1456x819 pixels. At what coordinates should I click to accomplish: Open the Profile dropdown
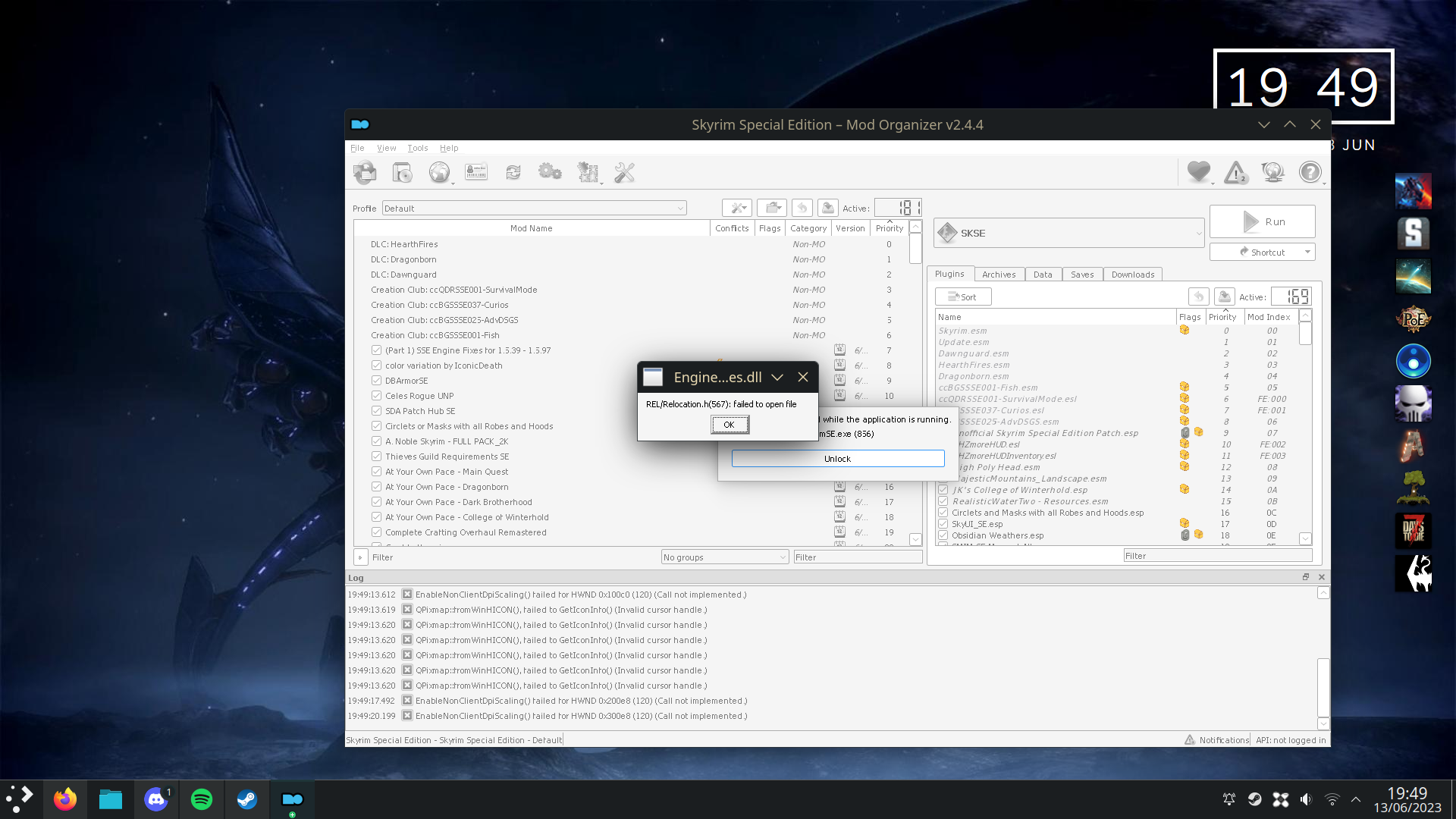click(681, 208)
